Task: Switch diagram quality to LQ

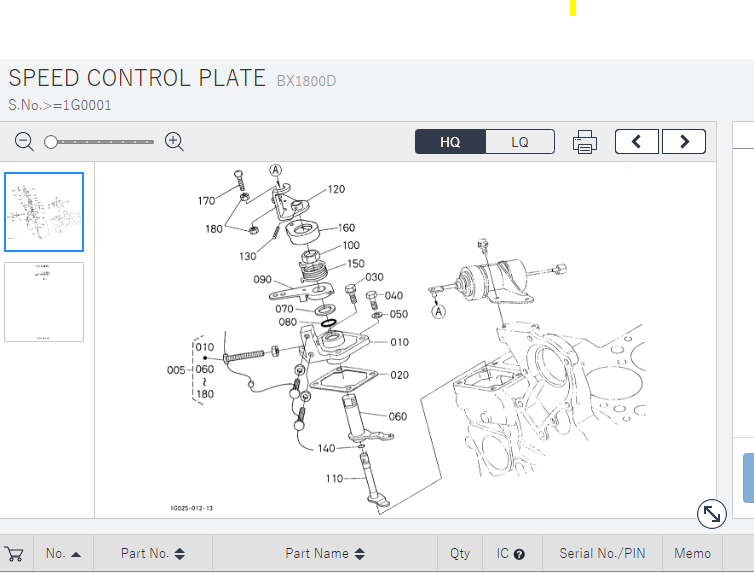Action: click(x=520, y=142)
